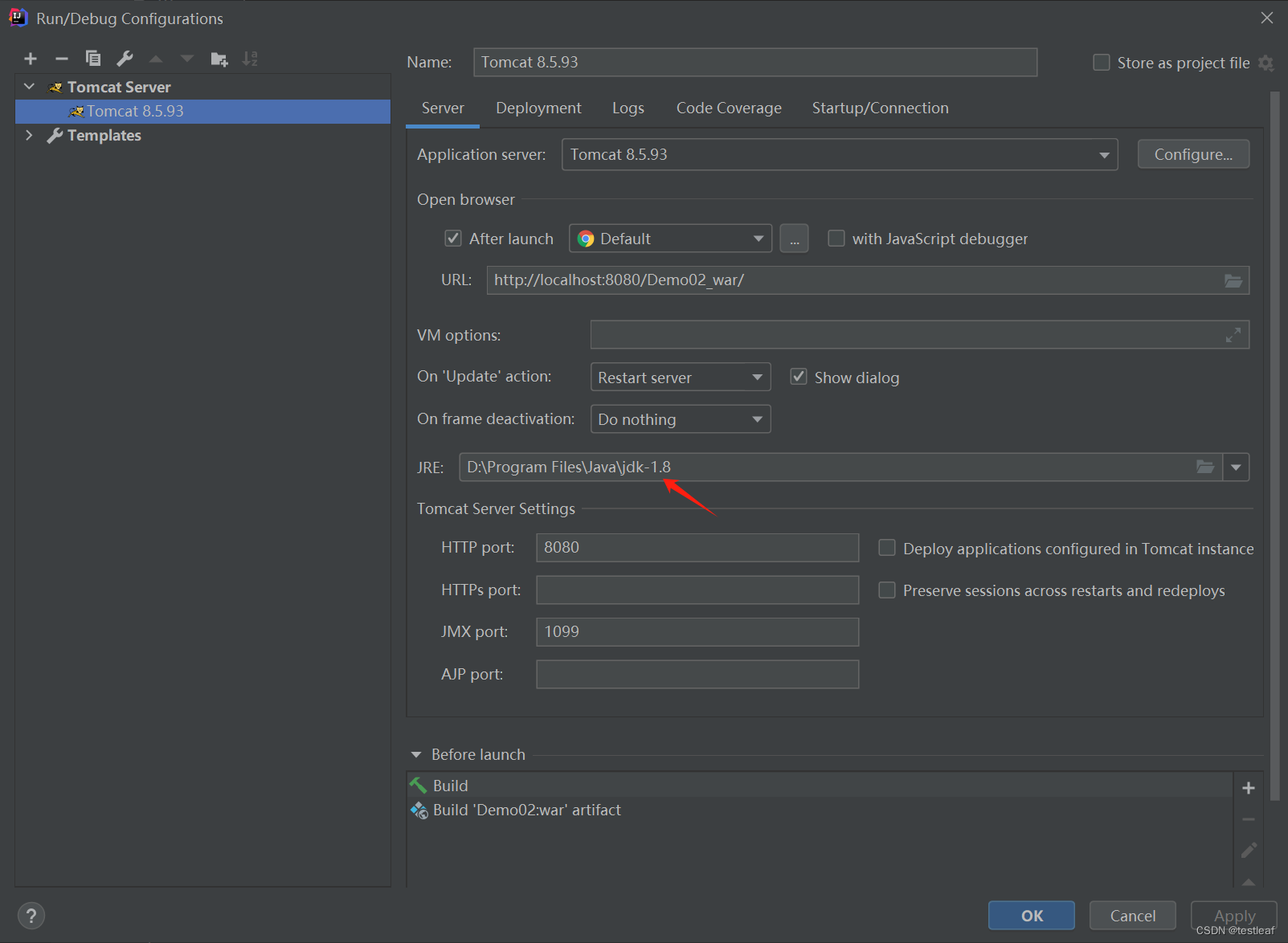
Task: Enable Deploy applications configured in Tomcat instance
Action: (887, 548)
